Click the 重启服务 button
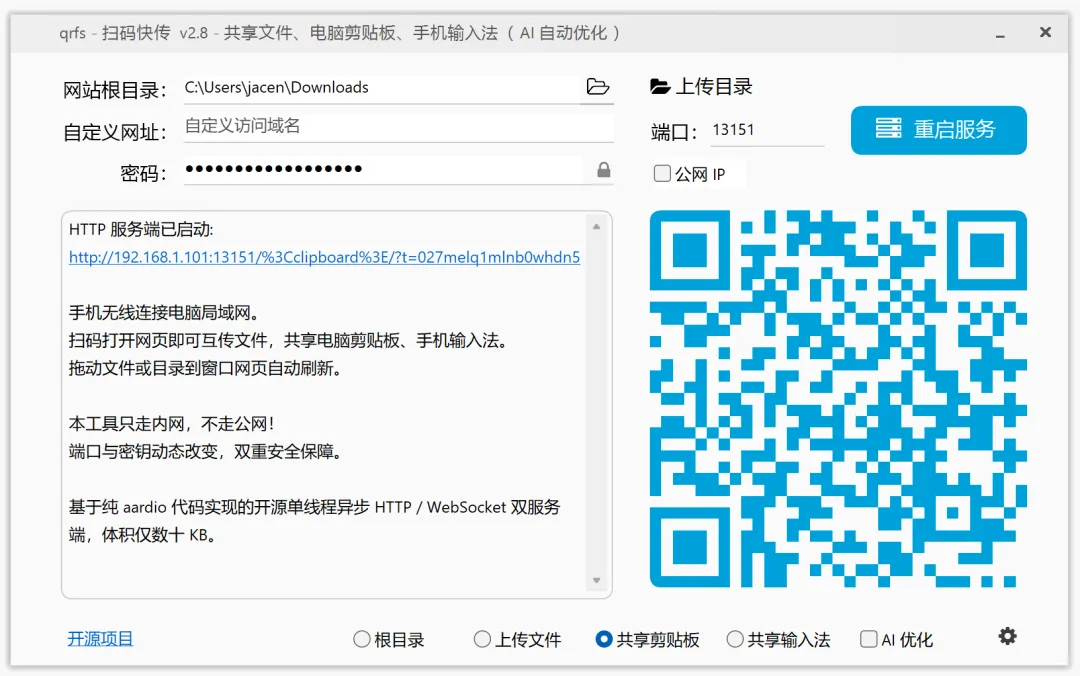1080x676 pixels. point(938,130)
